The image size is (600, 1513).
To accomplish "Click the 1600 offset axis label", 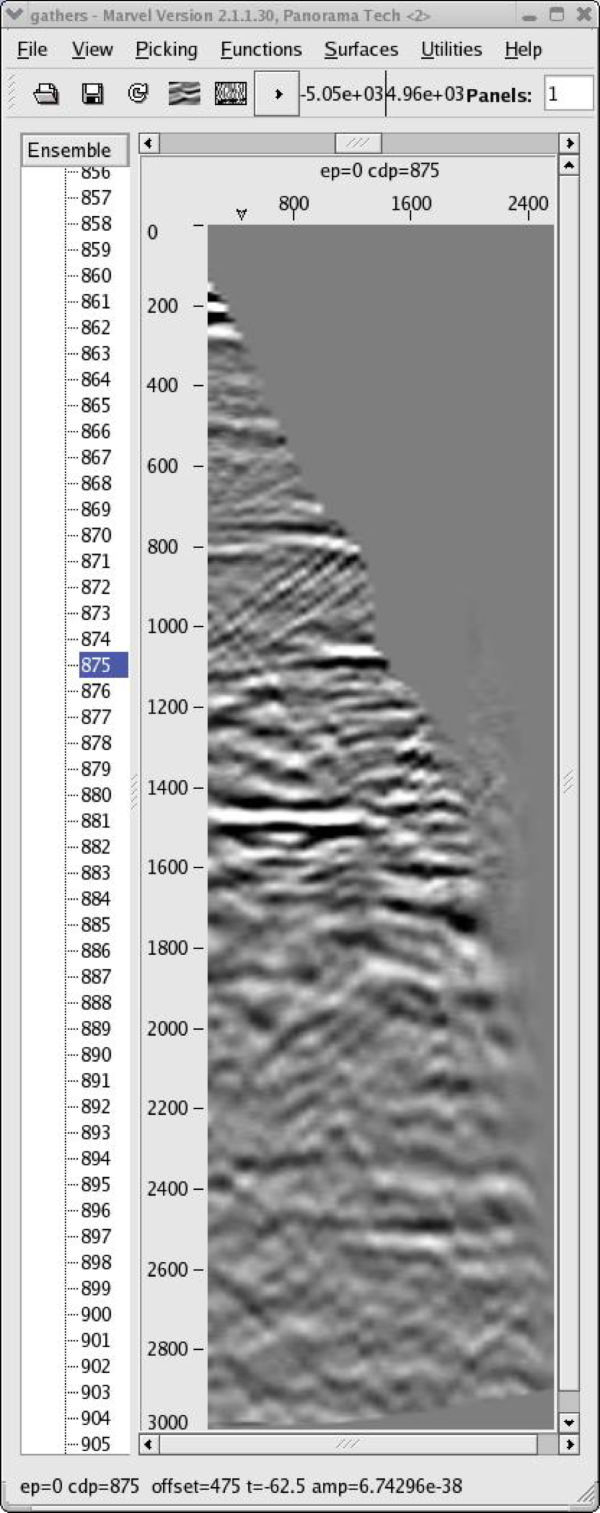I will [411, 204].
